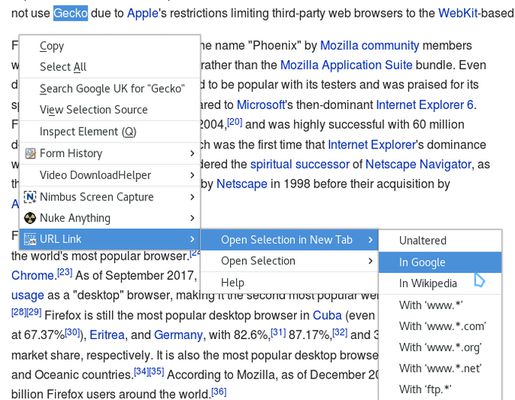Choose With 'ftp.*' option

click(x=440, y=389)
